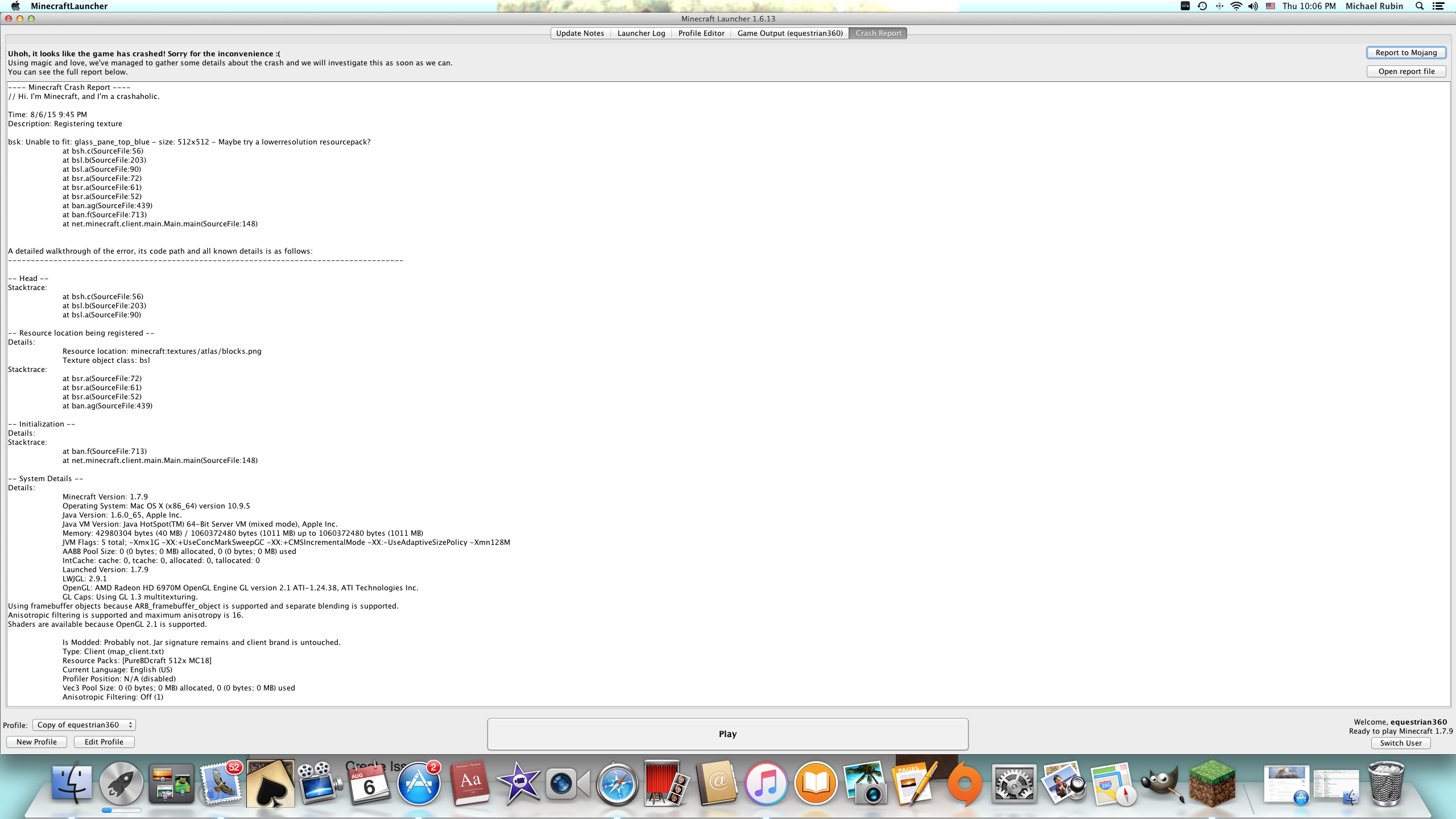Open Wi-Fi status menu
Viewport: 1456px width, 819px height.
(1236, 6)
